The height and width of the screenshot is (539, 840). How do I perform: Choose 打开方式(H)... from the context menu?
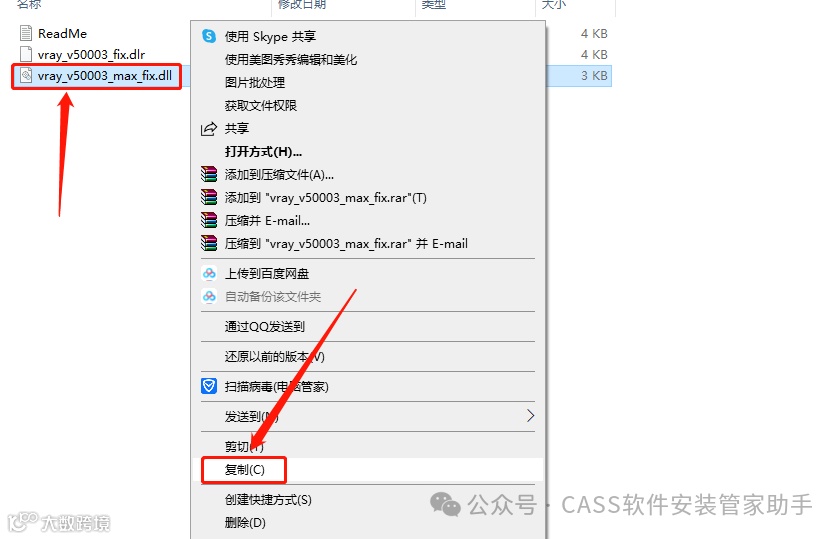[x=263, y=152]
